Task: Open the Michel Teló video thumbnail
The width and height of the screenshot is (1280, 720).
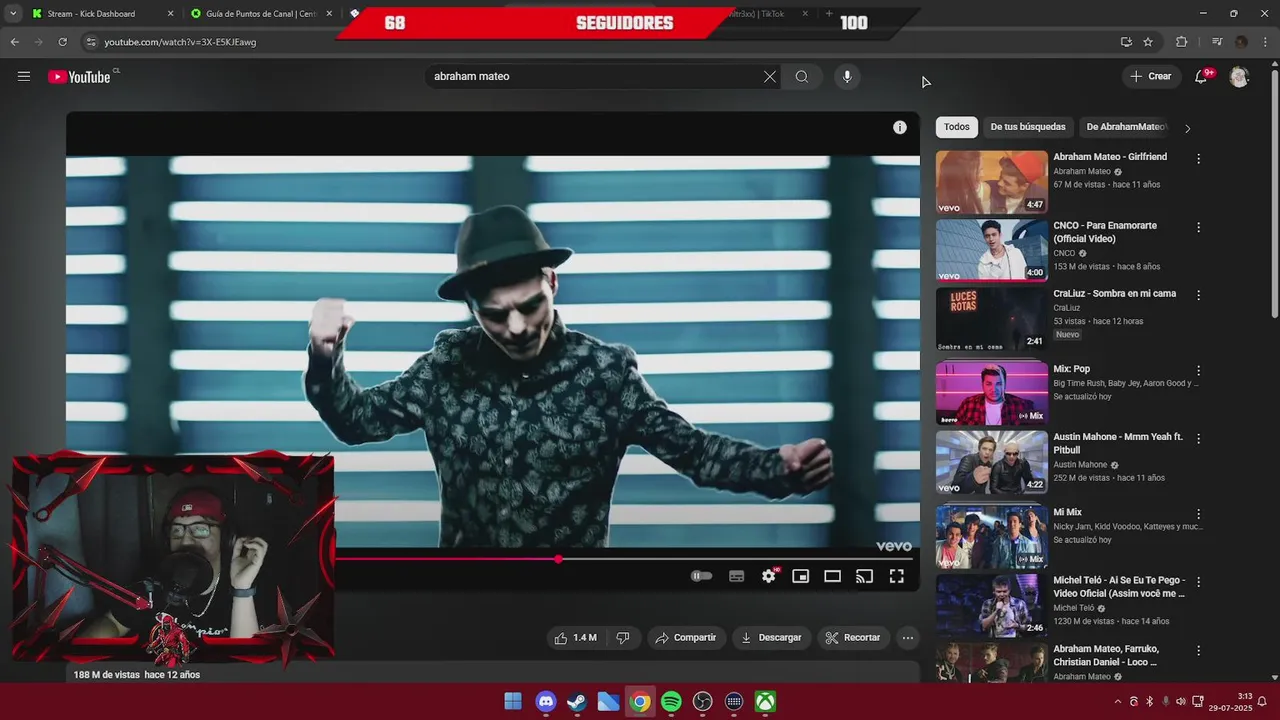Action: tap(992, 605)
